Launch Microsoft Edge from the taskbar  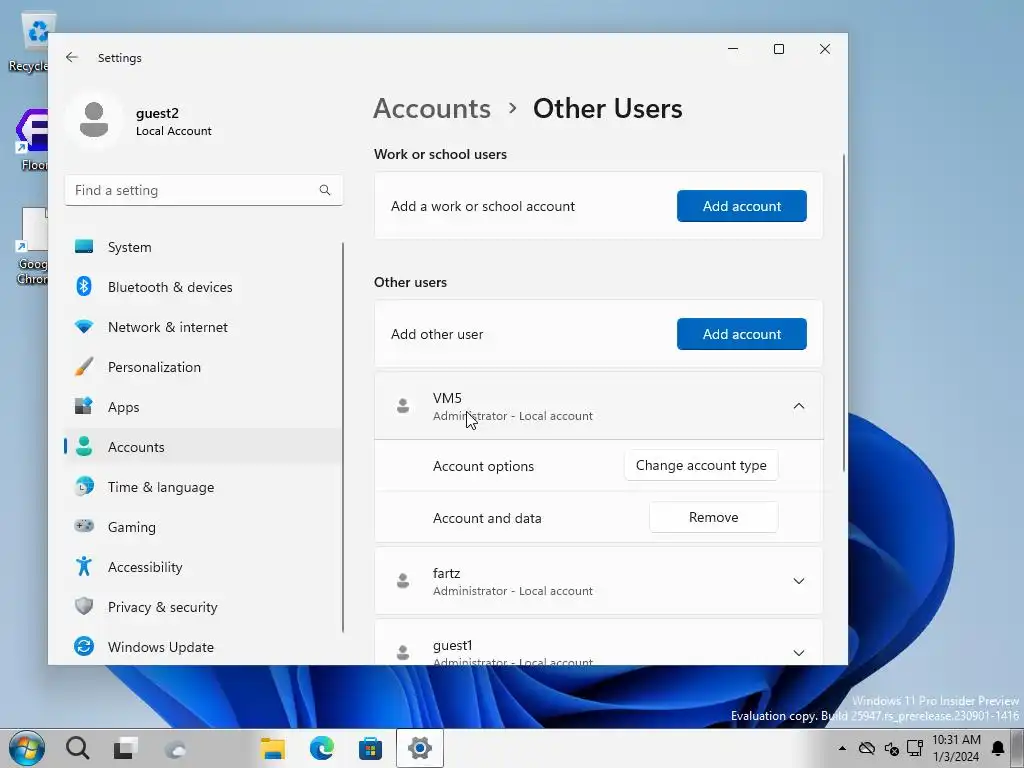(x=321, y=748)
